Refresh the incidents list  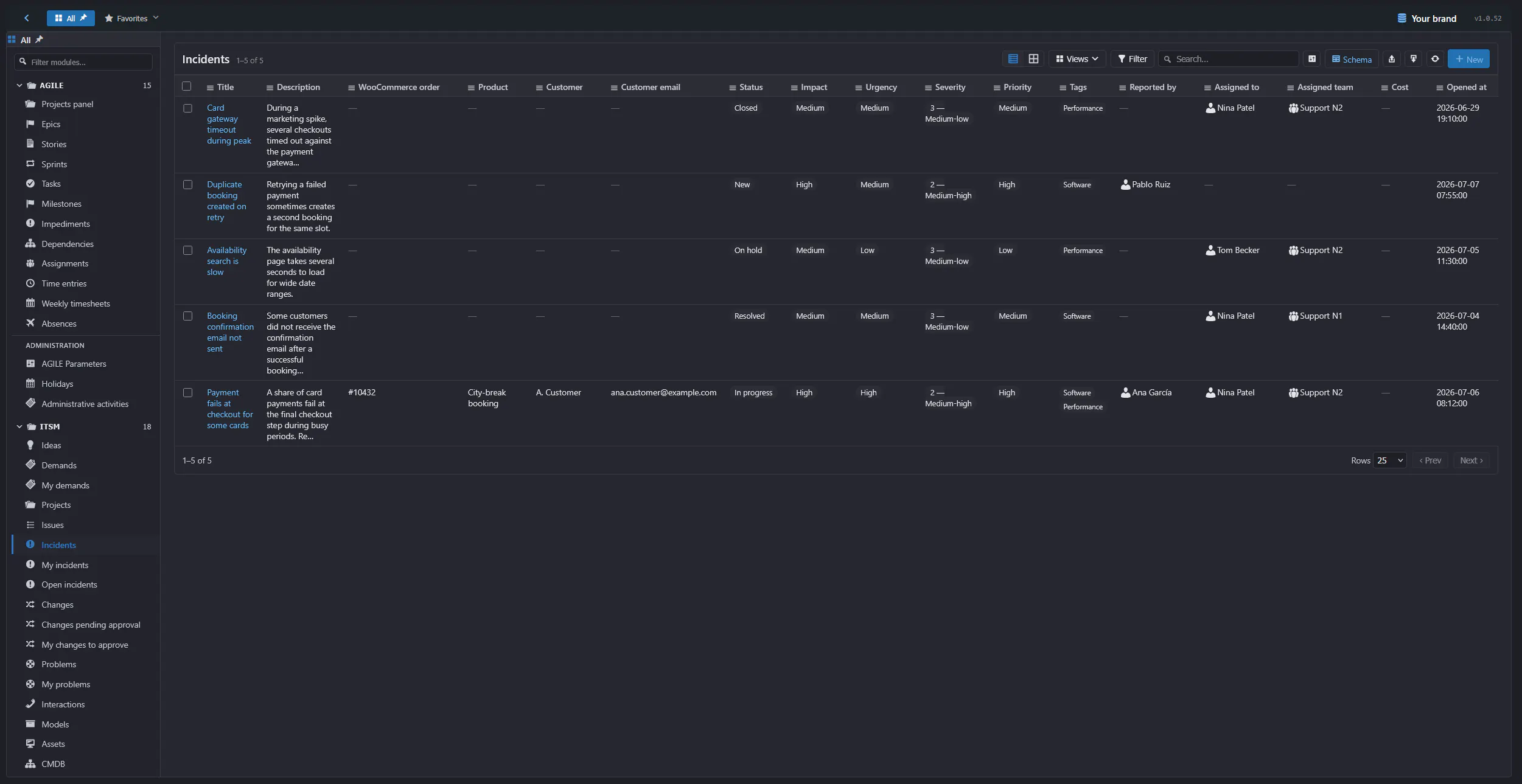(x=1435, y=59)
